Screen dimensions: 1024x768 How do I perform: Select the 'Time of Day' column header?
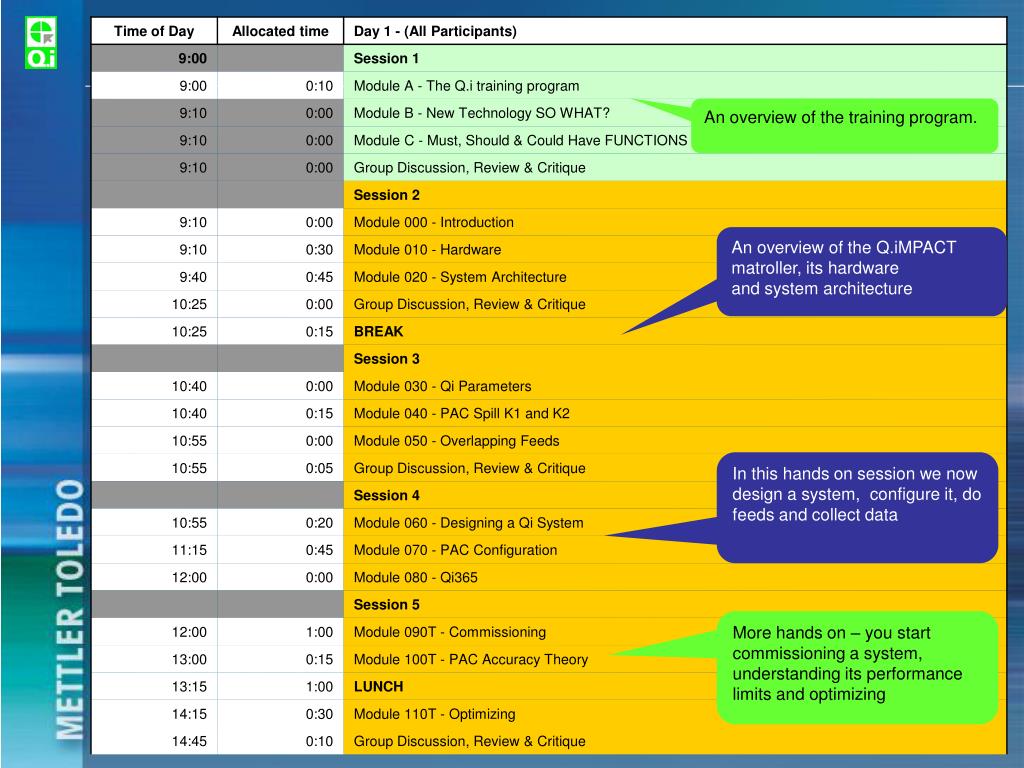coord(154,31)
